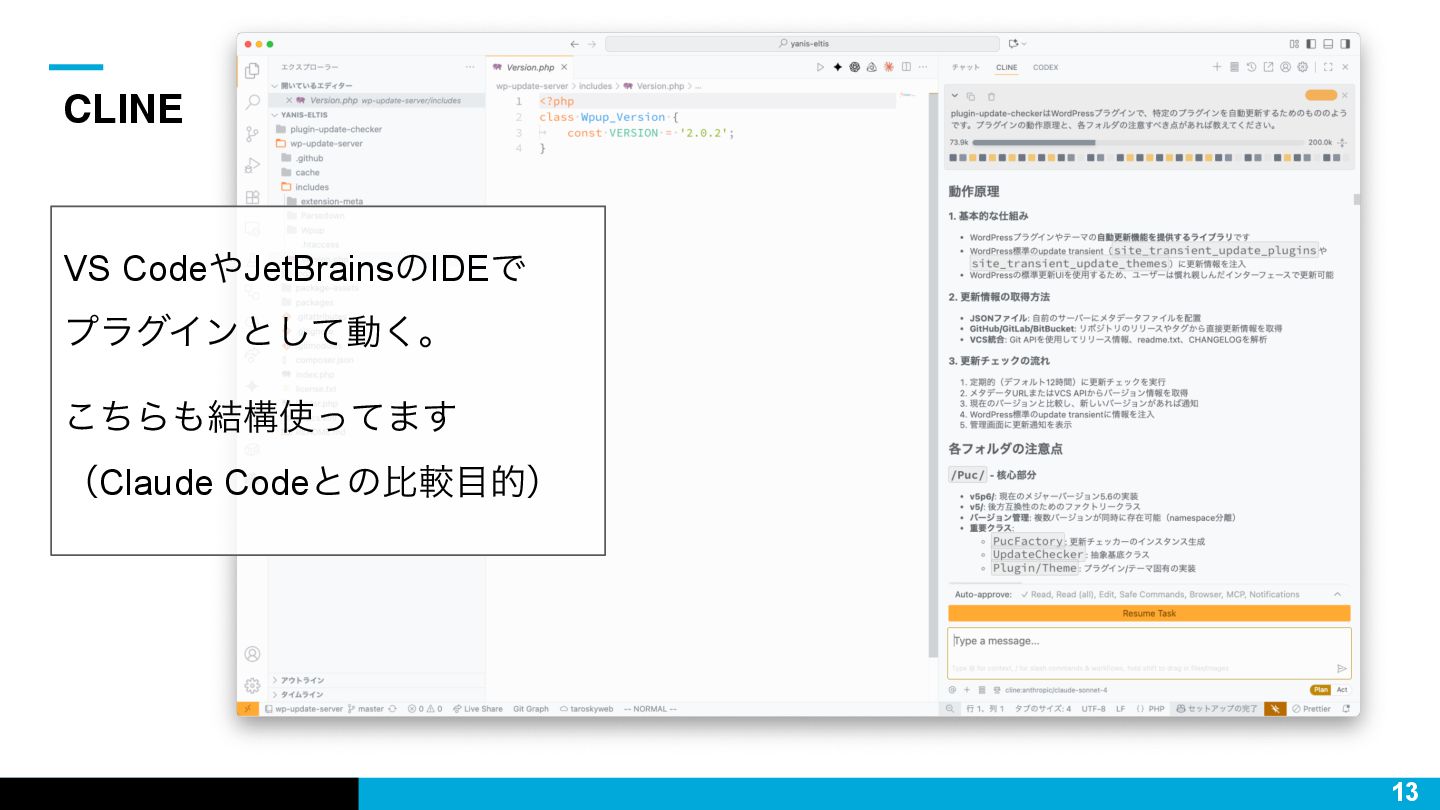Open Cline task history
1440x810 pixels.
1251,67
